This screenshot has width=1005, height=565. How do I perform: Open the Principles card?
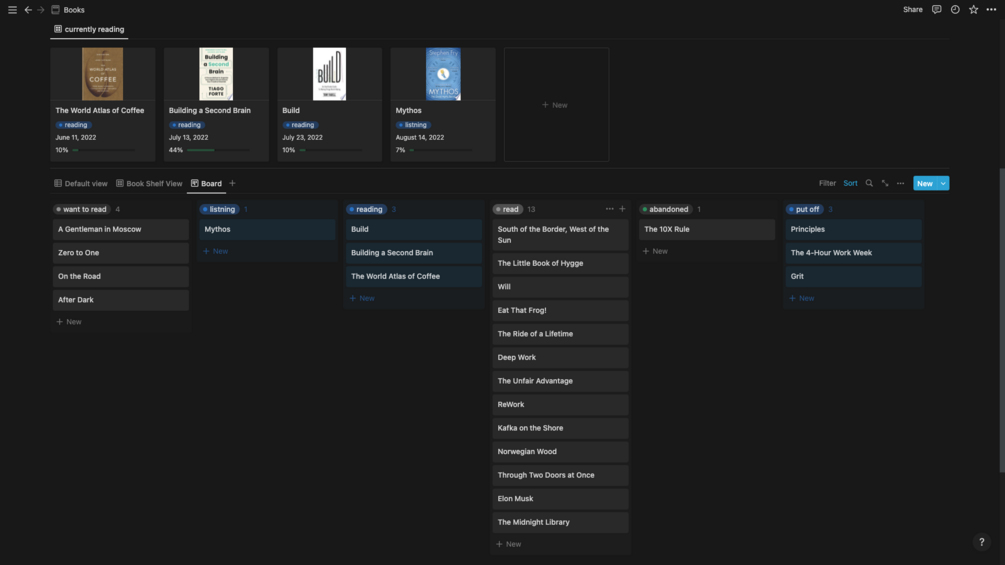point(854,229)
